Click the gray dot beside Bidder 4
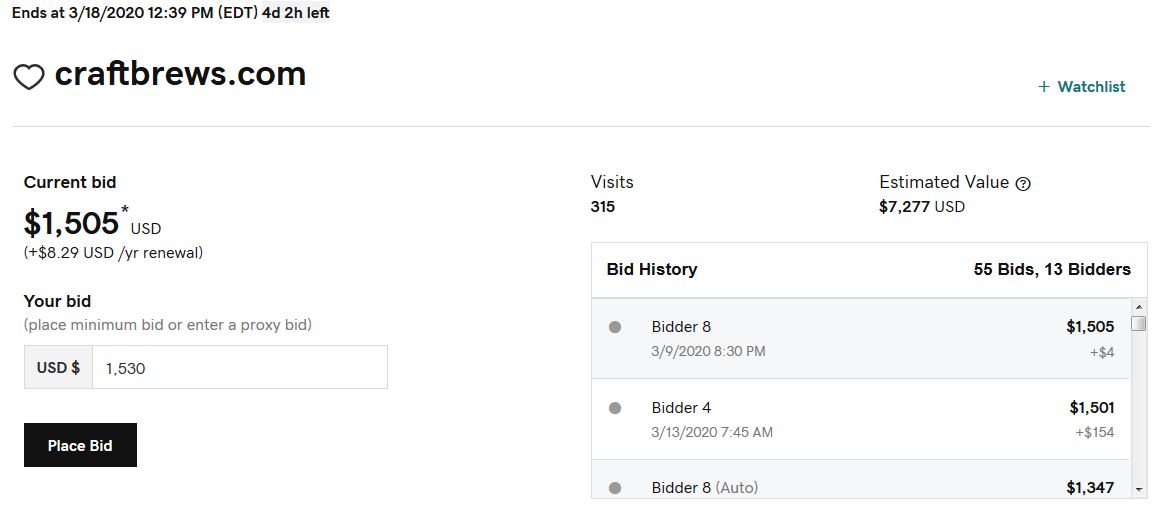The width and height of the screenshot is (1160, 514). click(615, 408)
